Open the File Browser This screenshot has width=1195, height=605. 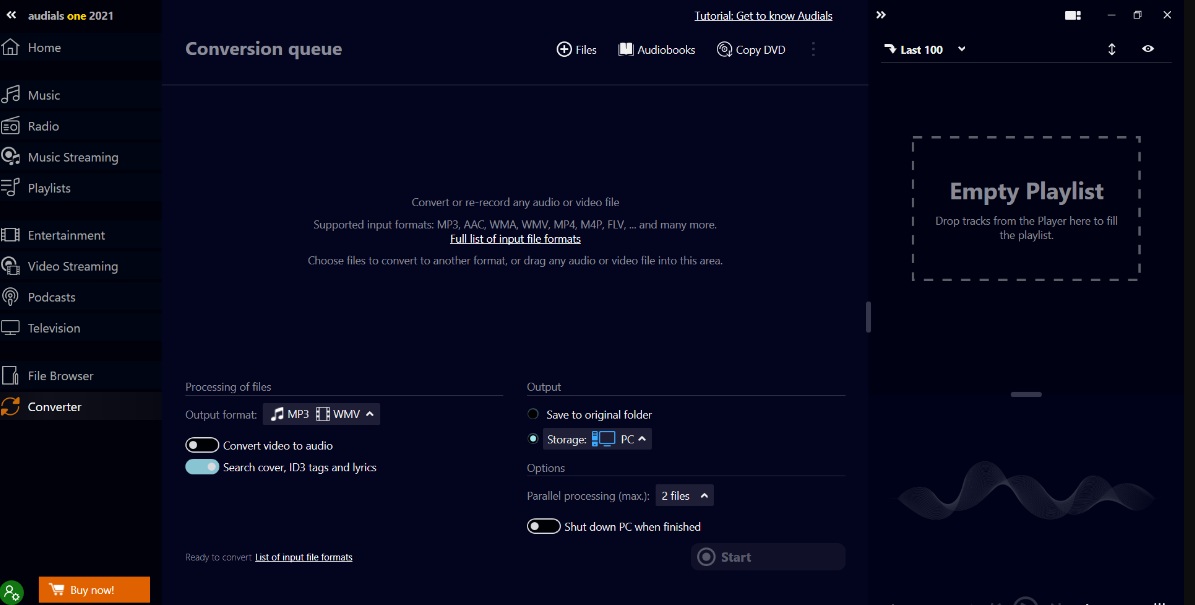pyautogui.click(x=80, y=376)
